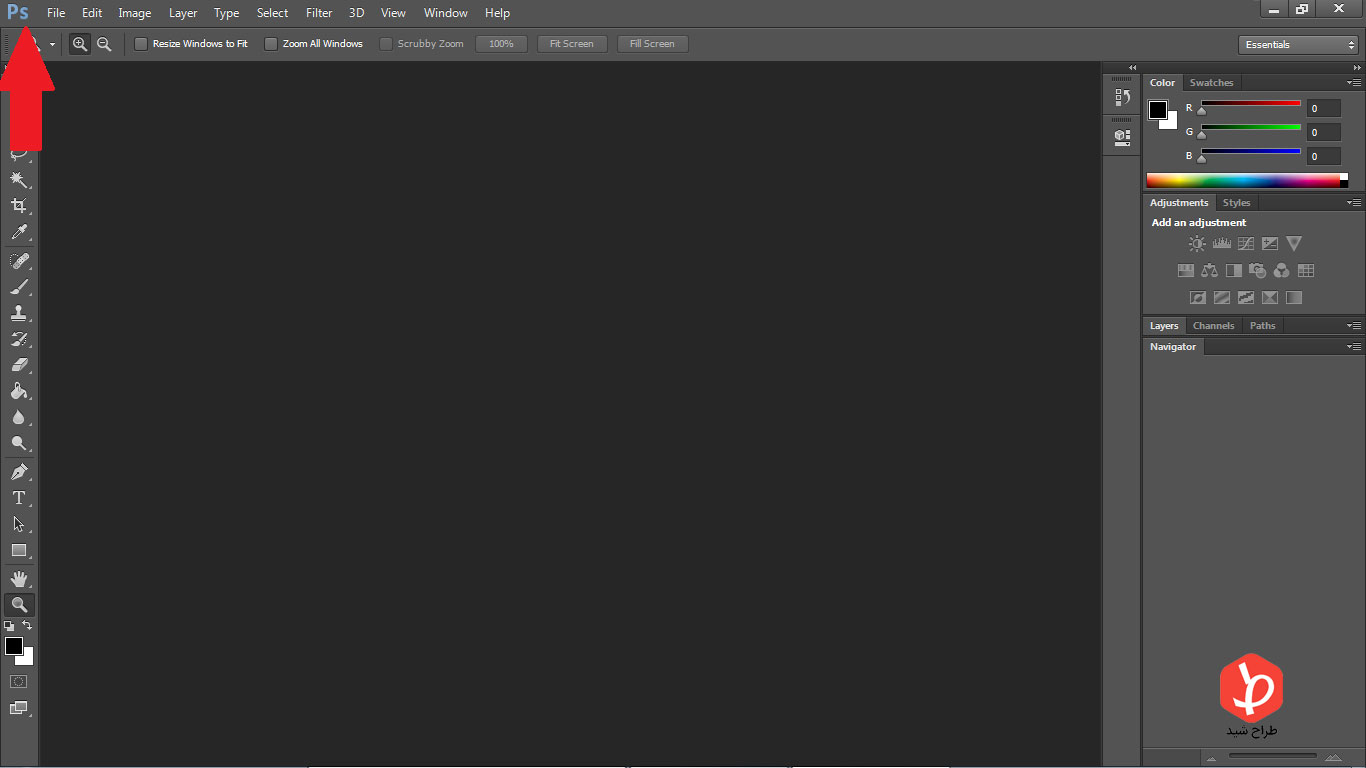Open the Image menu
Image resolution: width=1366 pixels, height=768 pixels.
tap(135, 13)
